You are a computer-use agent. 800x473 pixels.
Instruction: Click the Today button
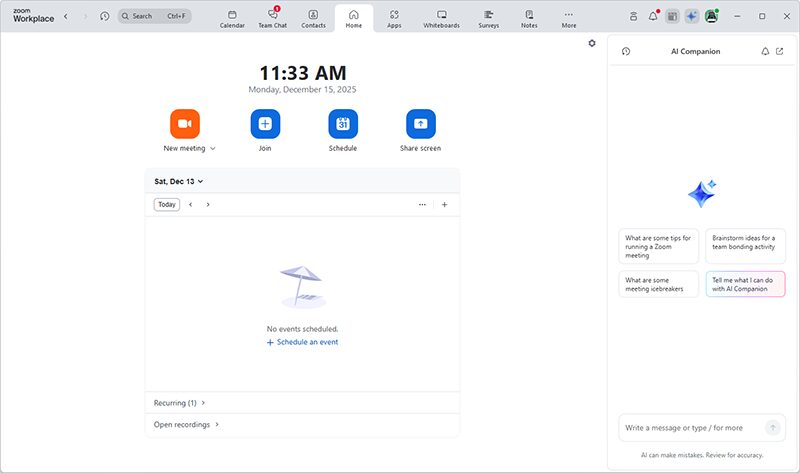167,204
